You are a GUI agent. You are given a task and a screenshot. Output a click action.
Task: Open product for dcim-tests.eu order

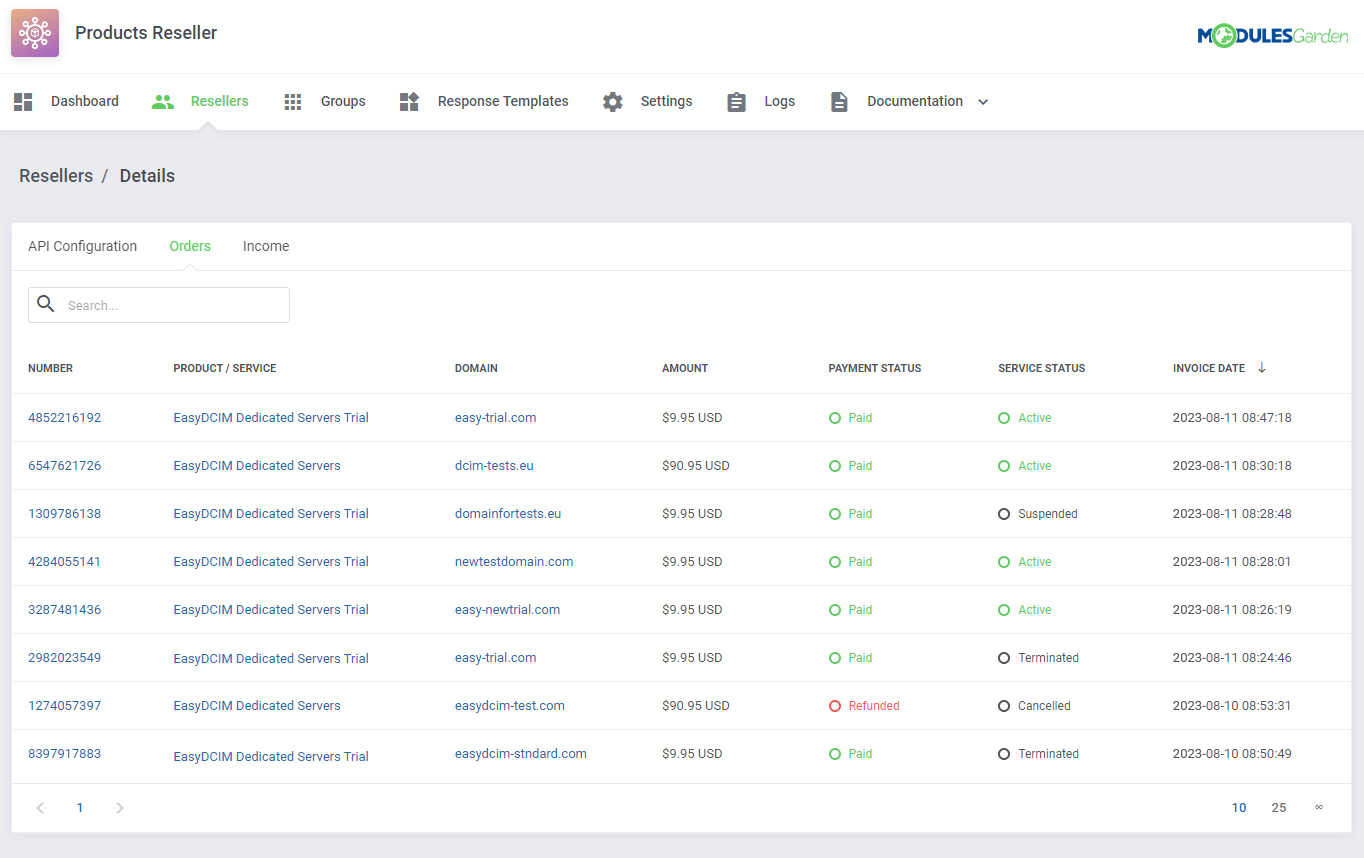(257, 466)
